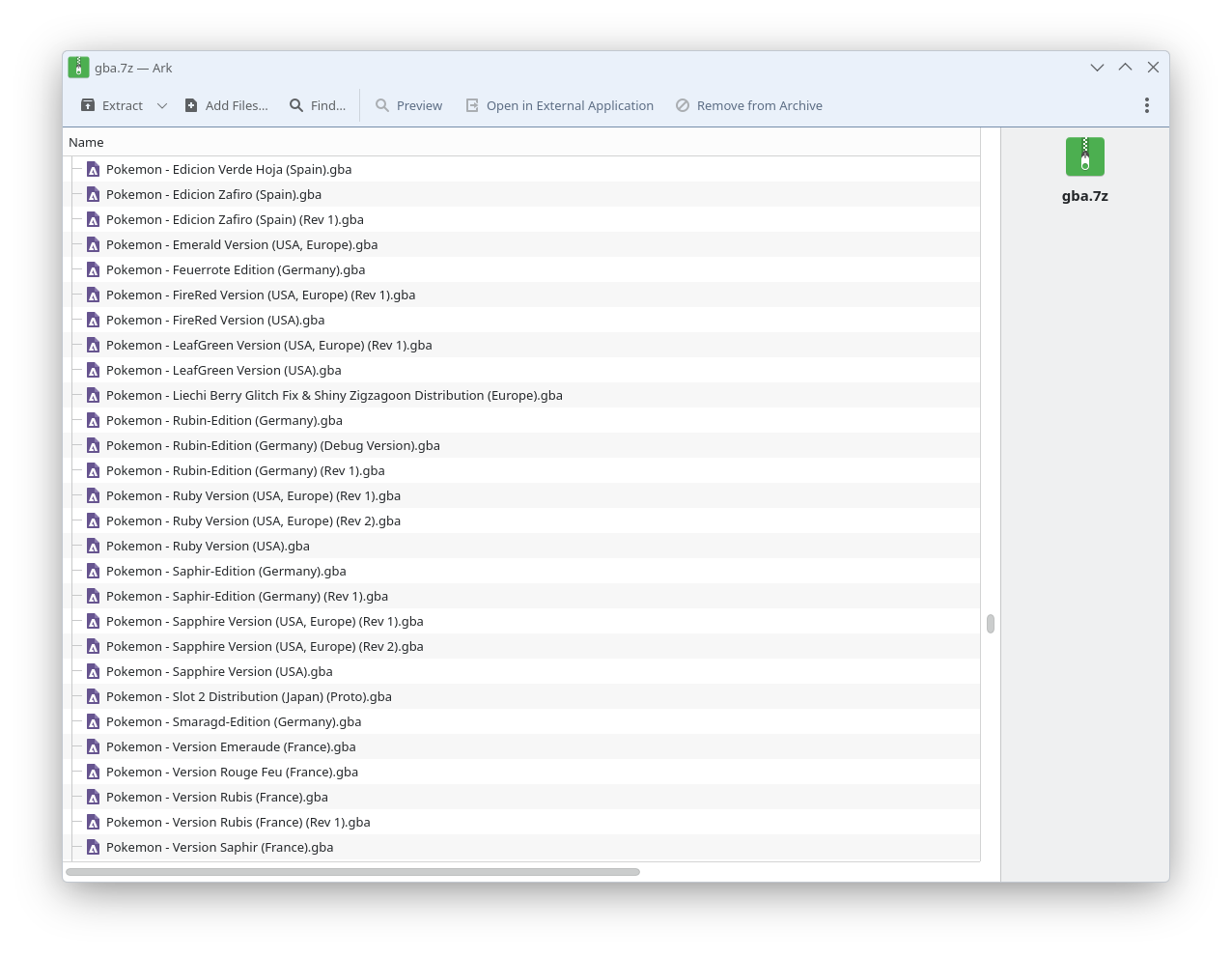Viewport: 1232px width, 956px height.
Task: Select Pokemon - Version Rubis (France).gba
Action: point(521,797)
